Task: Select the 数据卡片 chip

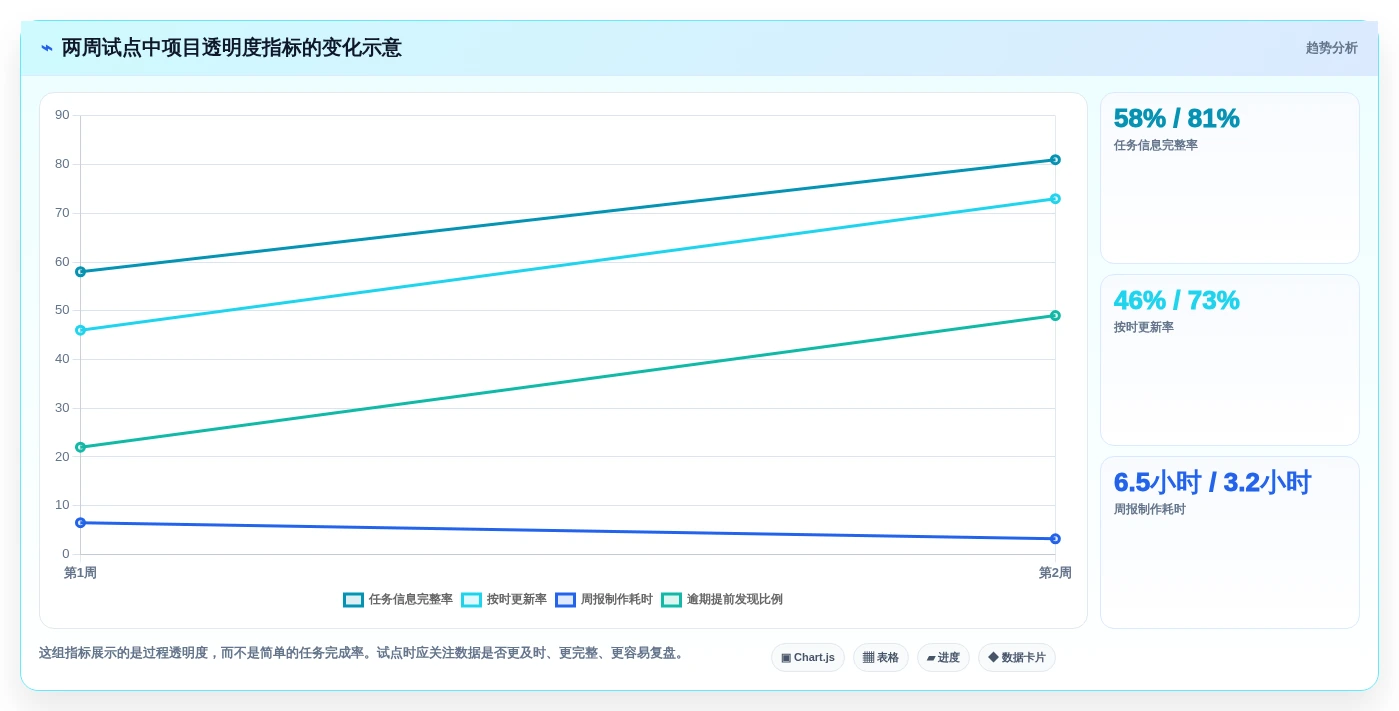Action: point(1016,657)
